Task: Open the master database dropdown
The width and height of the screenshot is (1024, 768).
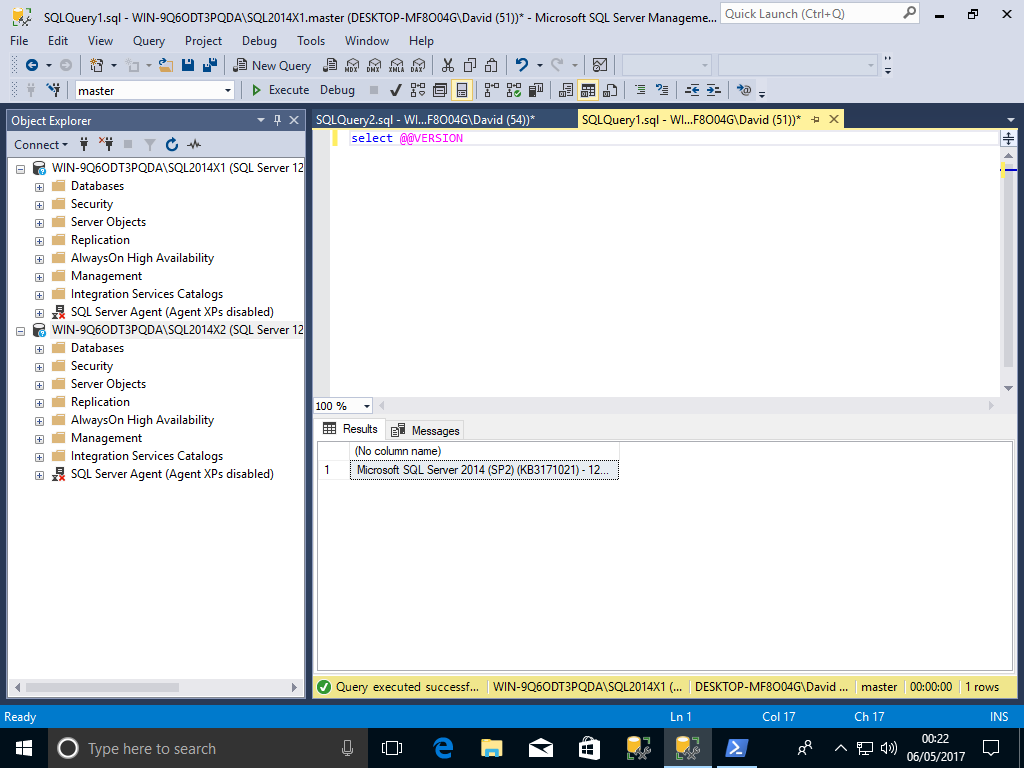Action: coord(228,90)
